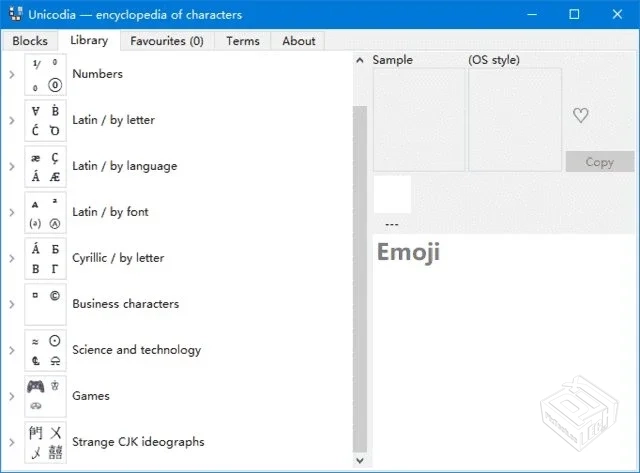This screenshot has height=473, width=640.
Task: Click the Sample label
Action: pos(392,60)
